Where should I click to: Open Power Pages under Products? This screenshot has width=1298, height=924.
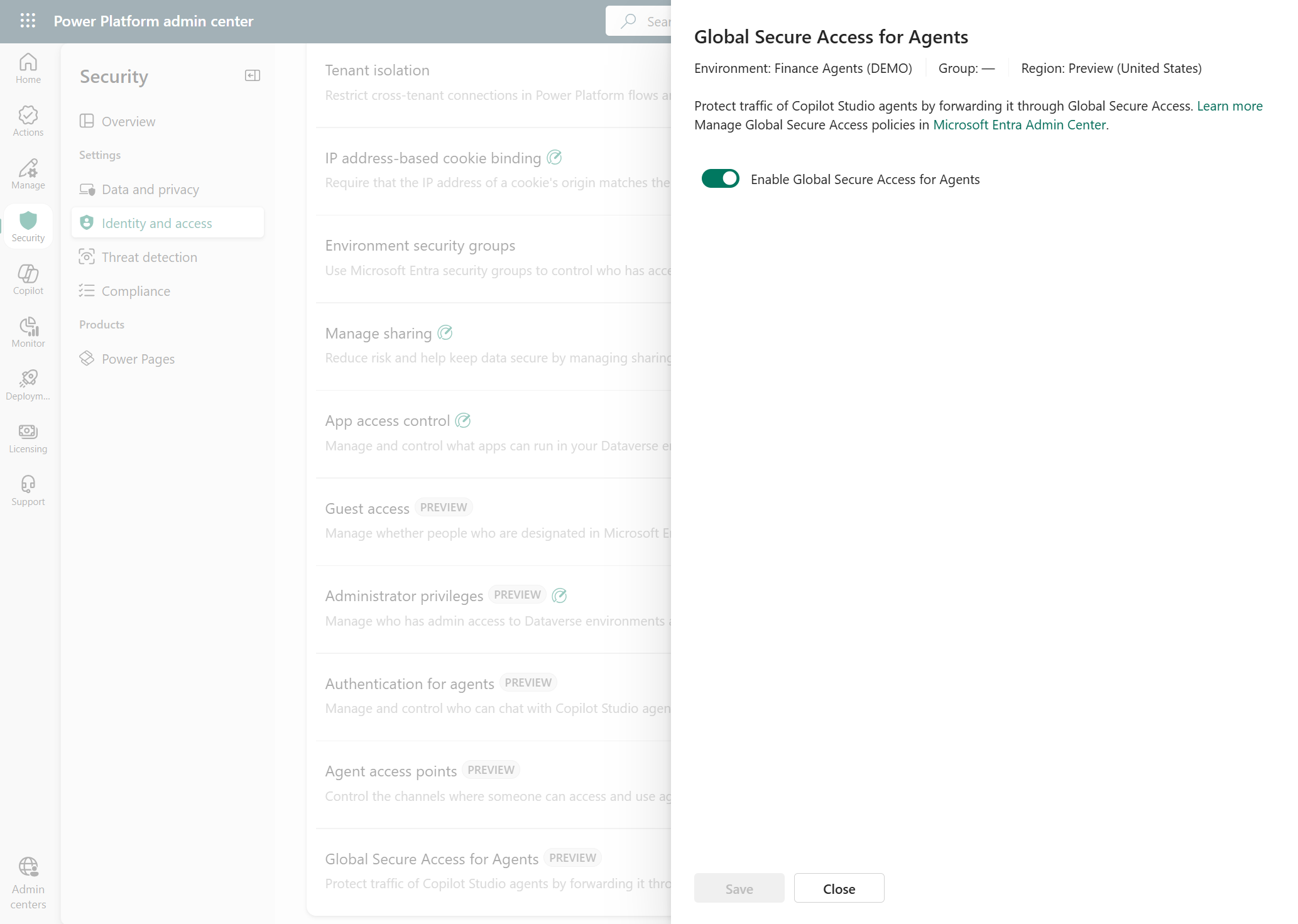(x=138, y=359)
